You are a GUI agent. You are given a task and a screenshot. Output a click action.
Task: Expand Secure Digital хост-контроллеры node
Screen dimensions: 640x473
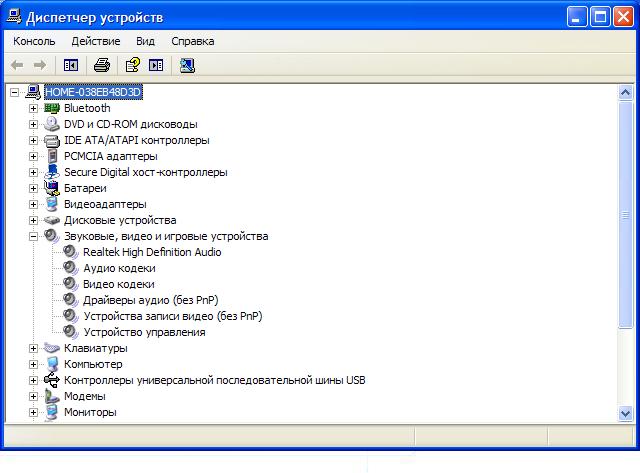[33, 172]
